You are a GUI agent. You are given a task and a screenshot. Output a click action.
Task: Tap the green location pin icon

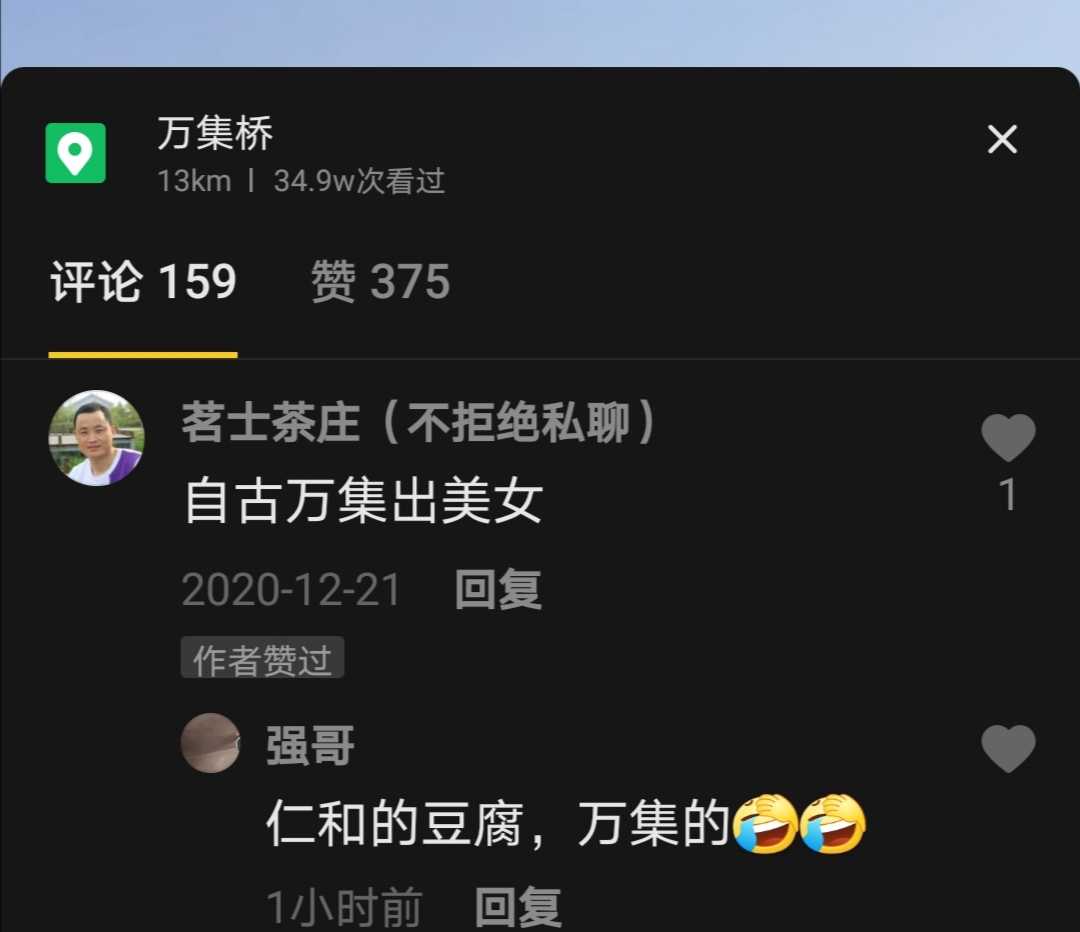click(x=75, y=153)
